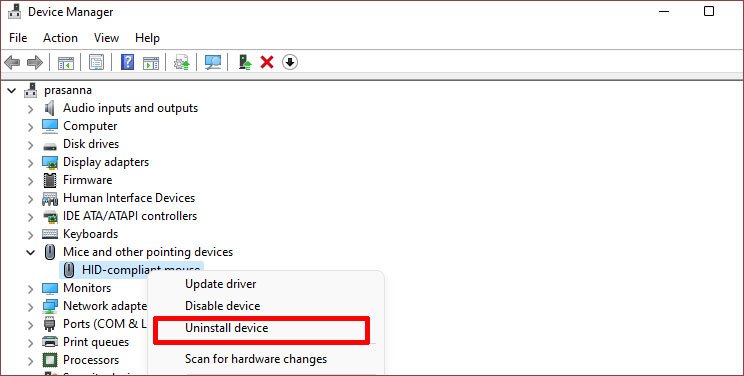Image resolution: width=744 pixels, height=376 pixels.
Task: Click the Scan for hardware changes monitor icon
Action: click(x=213, y=62)
